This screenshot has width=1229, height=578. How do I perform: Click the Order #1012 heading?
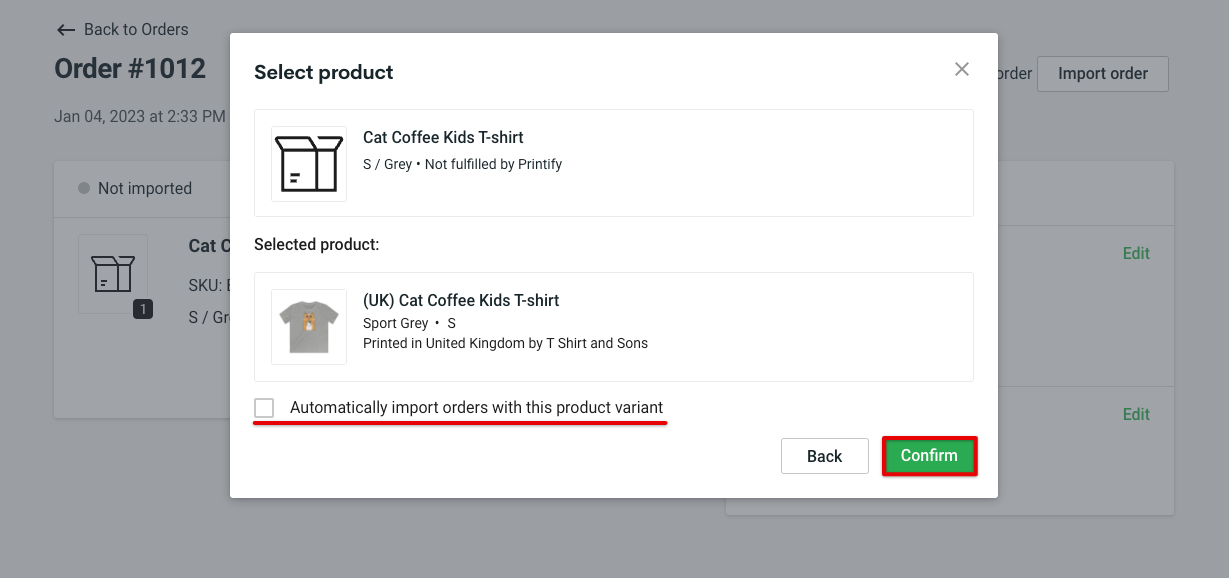pos(129,68)
